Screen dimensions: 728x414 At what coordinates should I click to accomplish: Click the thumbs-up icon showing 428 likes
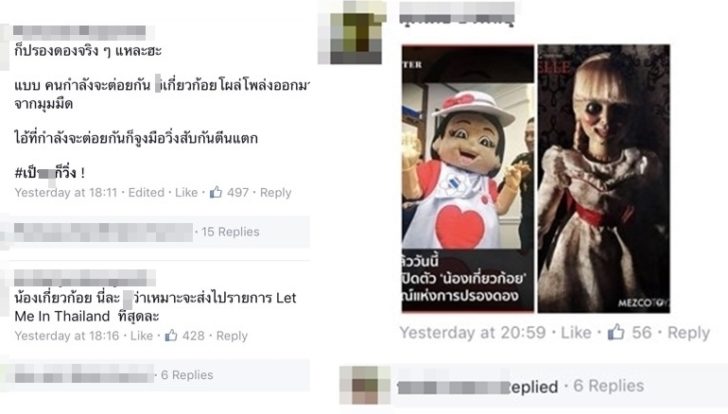(x=171, y=335)
